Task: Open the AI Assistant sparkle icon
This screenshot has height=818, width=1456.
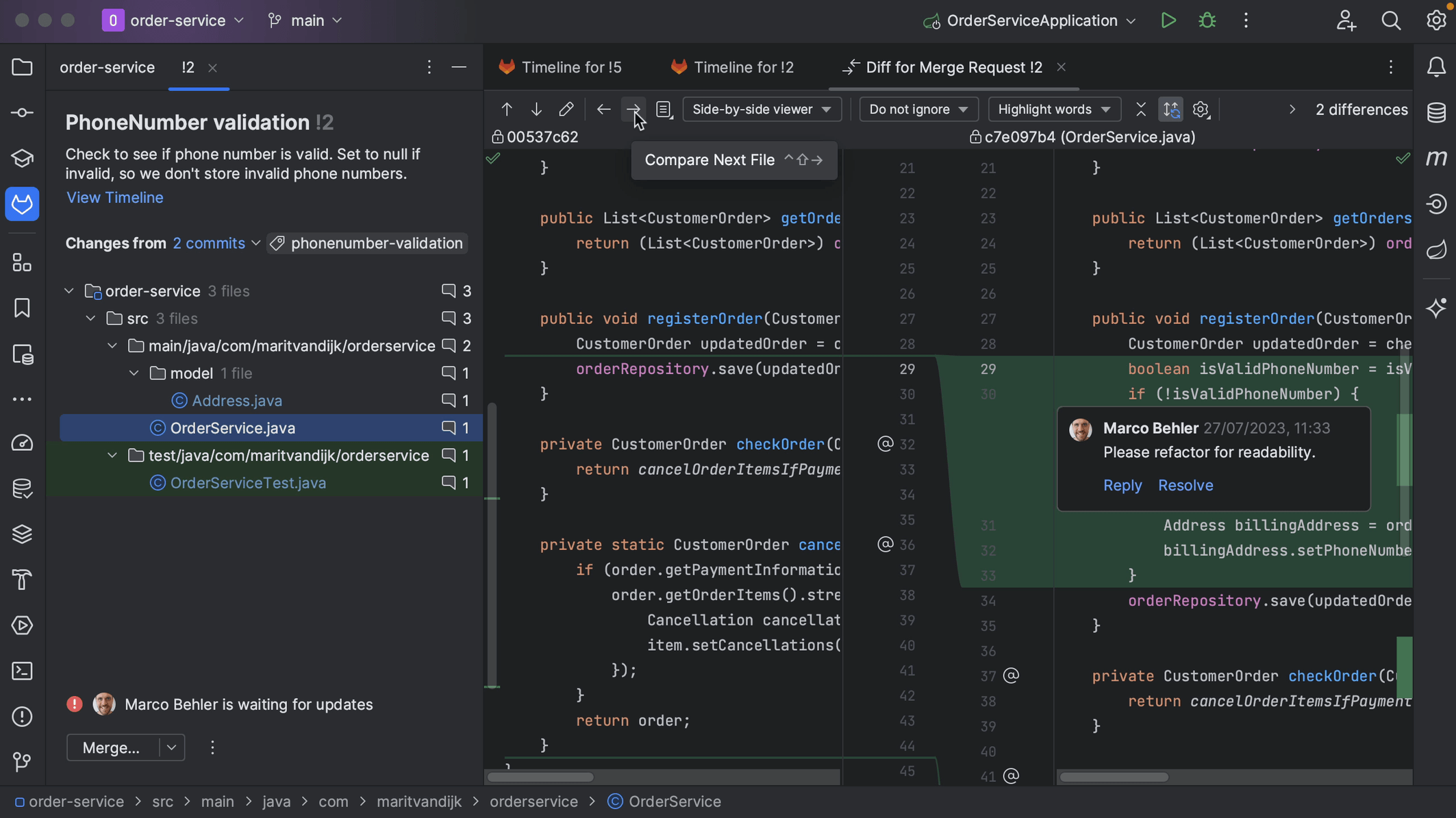Action: [x=1436, y=308]
